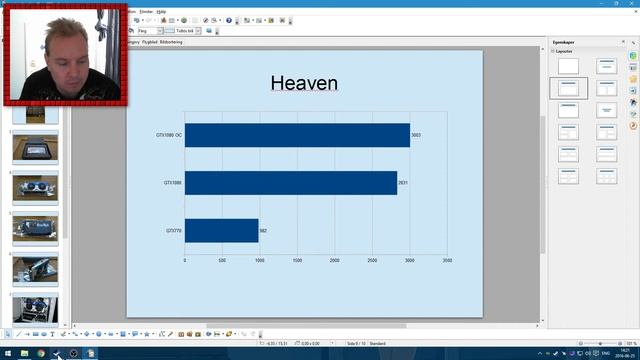Image resolution: width=640 pixels, height=360 pixels.
Task: Activate the Text (T) tool
Action: (52, 334)
